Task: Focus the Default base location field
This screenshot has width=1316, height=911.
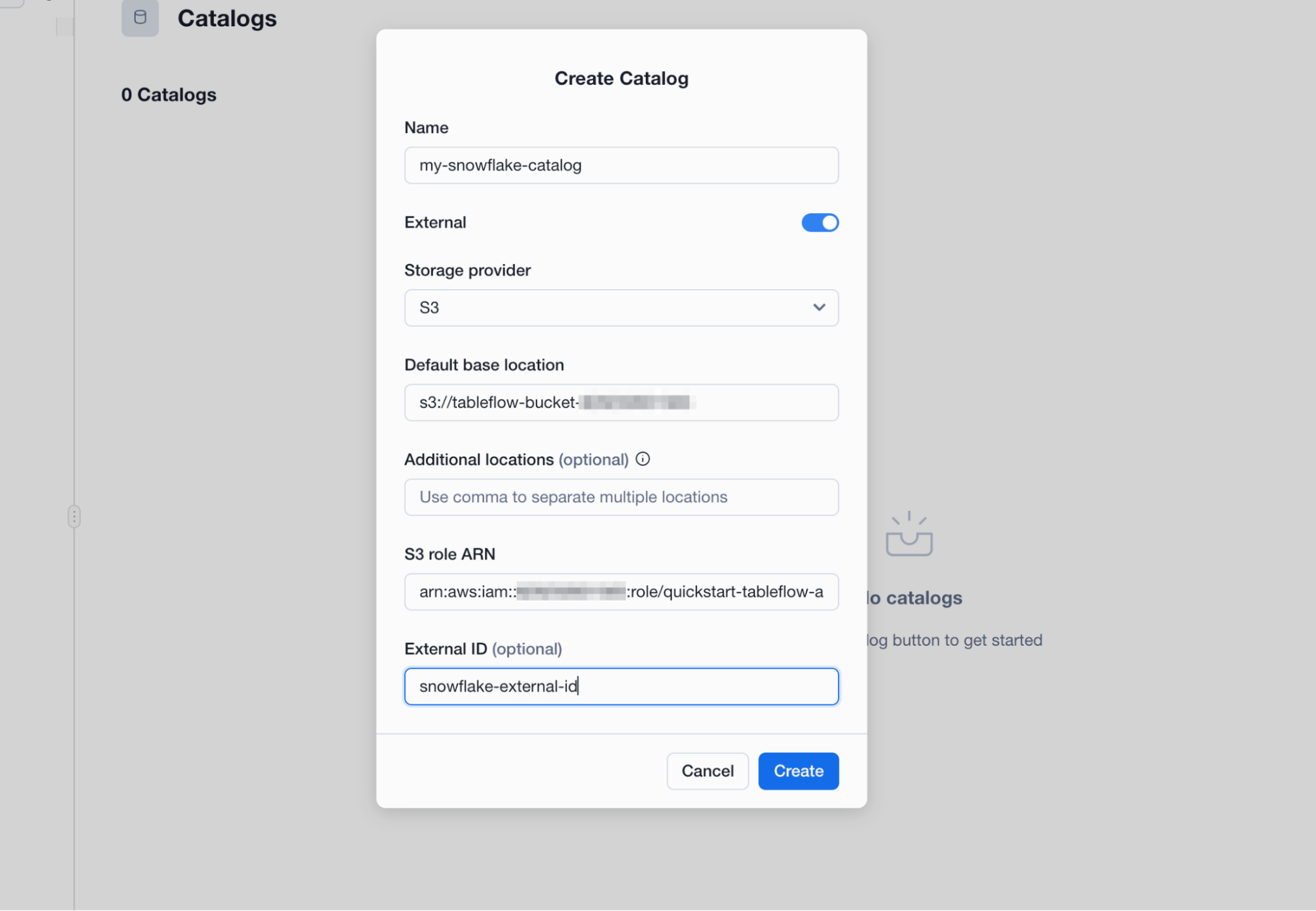Action: click(x=621, y=402)
